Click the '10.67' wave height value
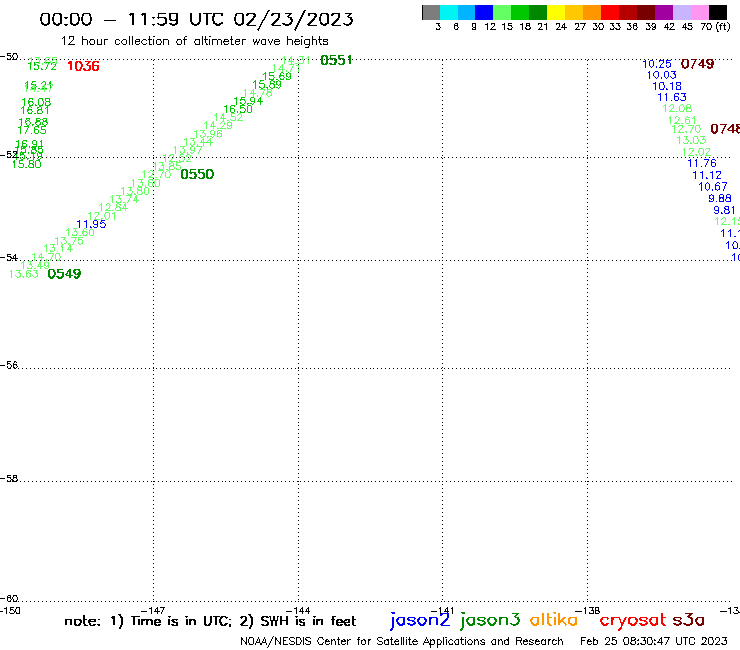The width and height of the screenshot is (740, 650). coord(713,187)
